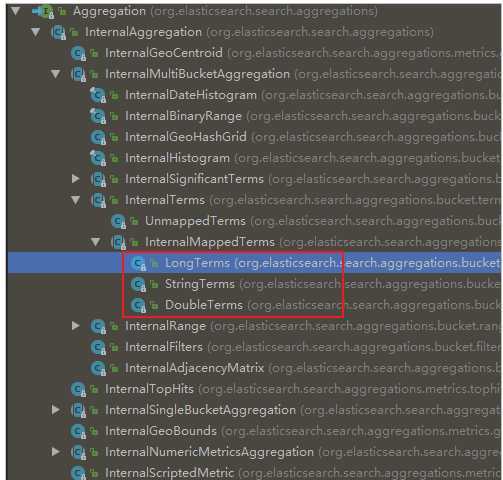
Task: Expand the InternalNumericMetricsAggregation node
Action: coord(56,452)
